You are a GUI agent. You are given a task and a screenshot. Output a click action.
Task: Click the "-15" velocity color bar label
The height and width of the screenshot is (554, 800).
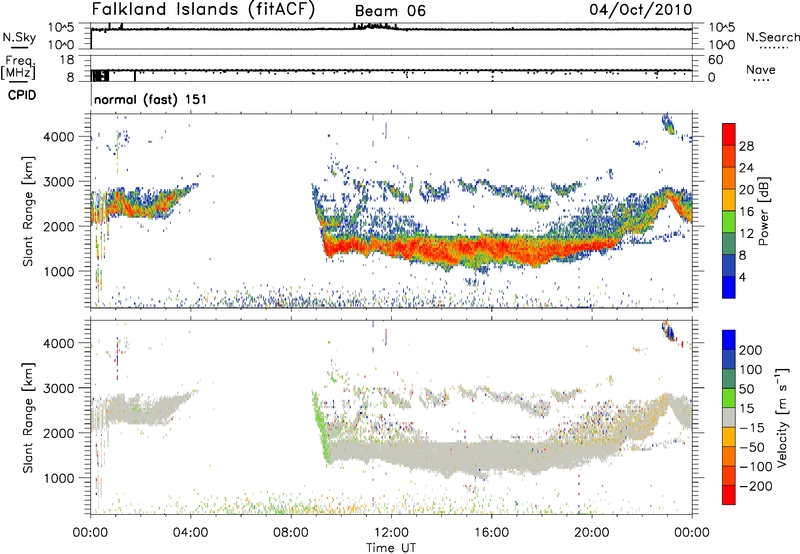[752, 428]
